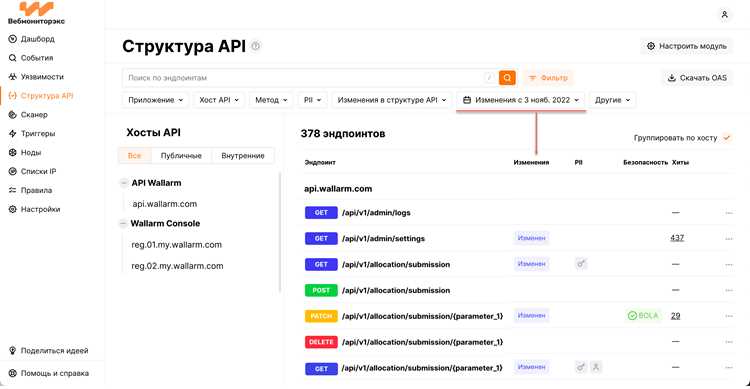This screenshot has width=750, height=389.
Task: Select Структура API in sidebar
Action: click(41, 96)
